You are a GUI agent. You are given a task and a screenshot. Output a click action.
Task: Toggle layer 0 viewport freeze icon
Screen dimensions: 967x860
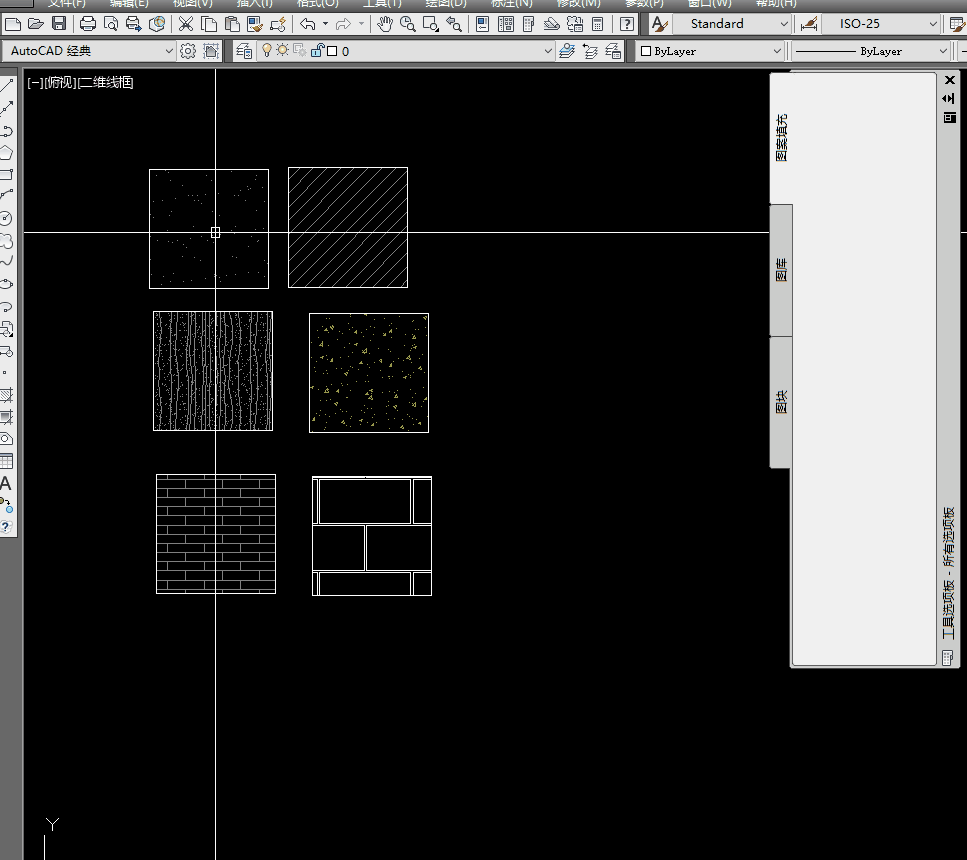[x=300, y=51]
